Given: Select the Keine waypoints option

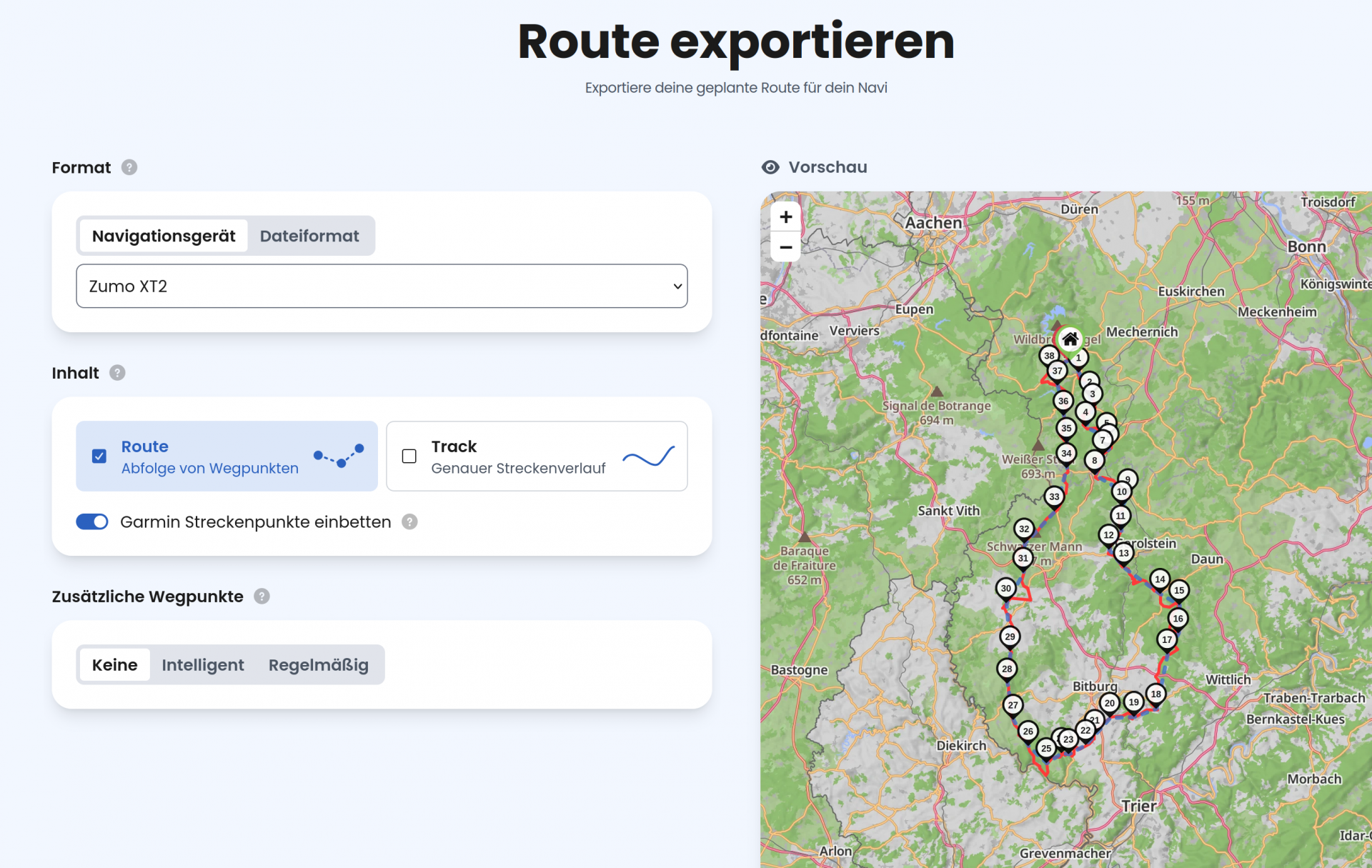Looking at the screenshot, I should [x=114, y=665].
